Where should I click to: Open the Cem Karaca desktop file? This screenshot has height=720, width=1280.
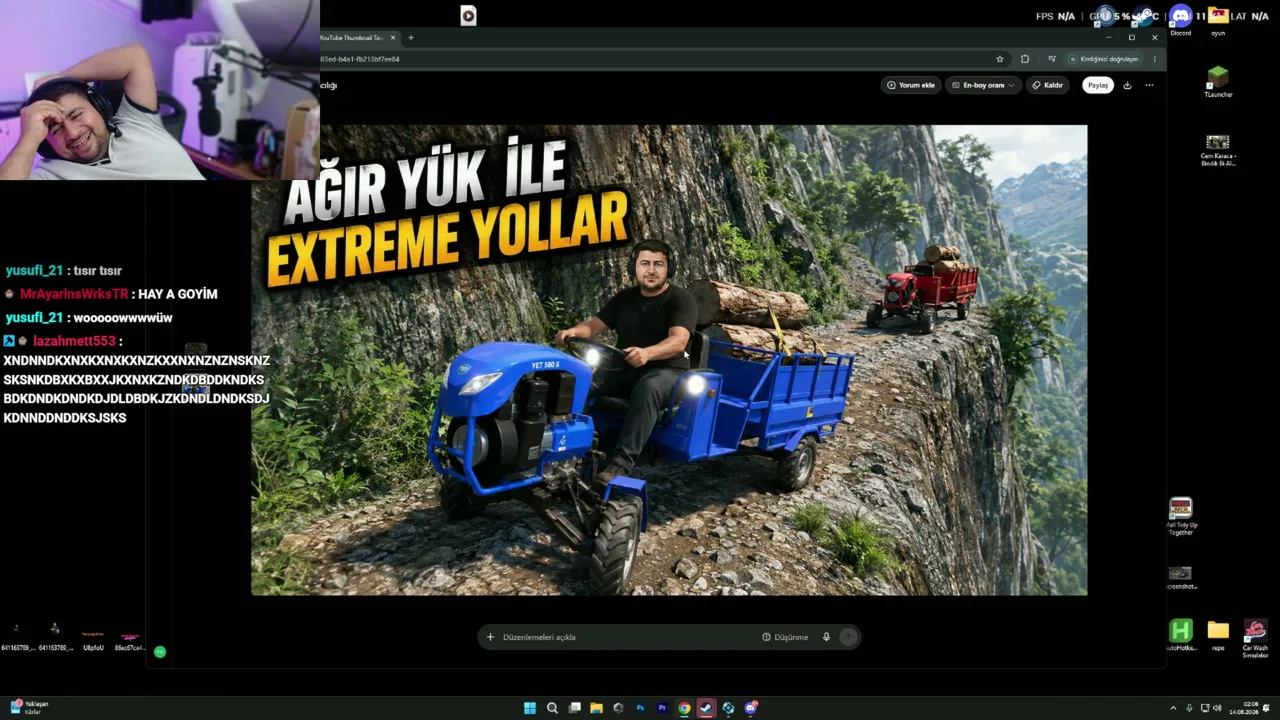click(x=1218, y=150)
